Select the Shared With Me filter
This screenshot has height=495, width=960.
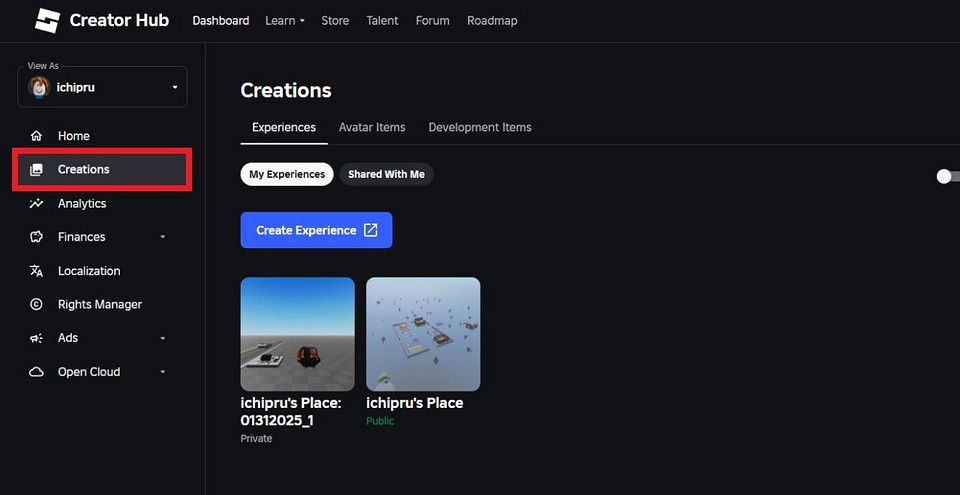(x=386, y=174)
